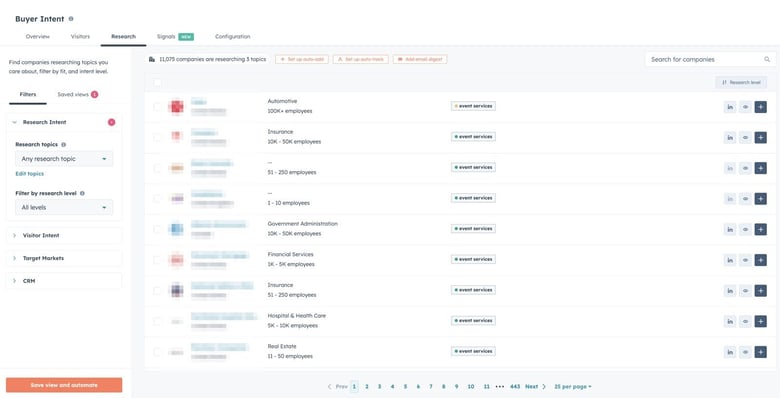Check the box for the Automotive company row
The image size is (780, 398).
pyautogui.click(x=157, y=106)
